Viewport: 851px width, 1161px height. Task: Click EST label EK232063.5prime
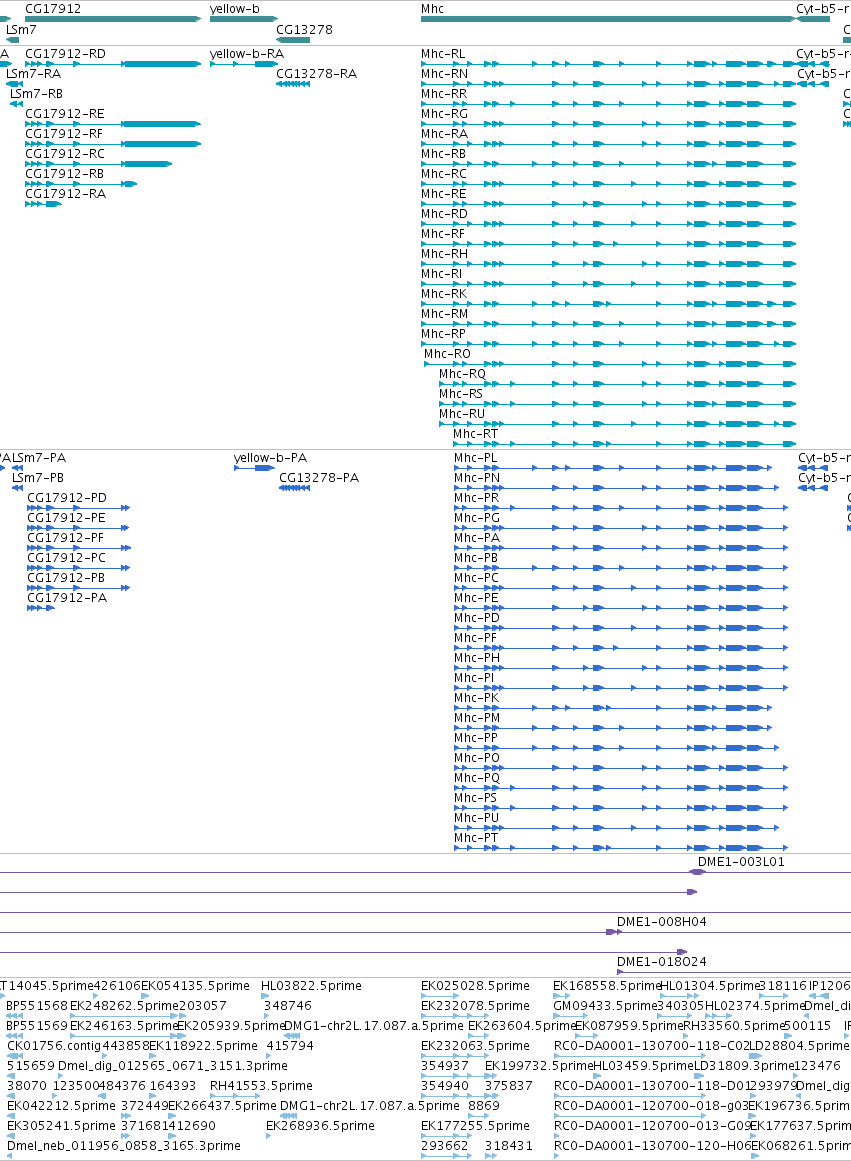[475, 1046]
